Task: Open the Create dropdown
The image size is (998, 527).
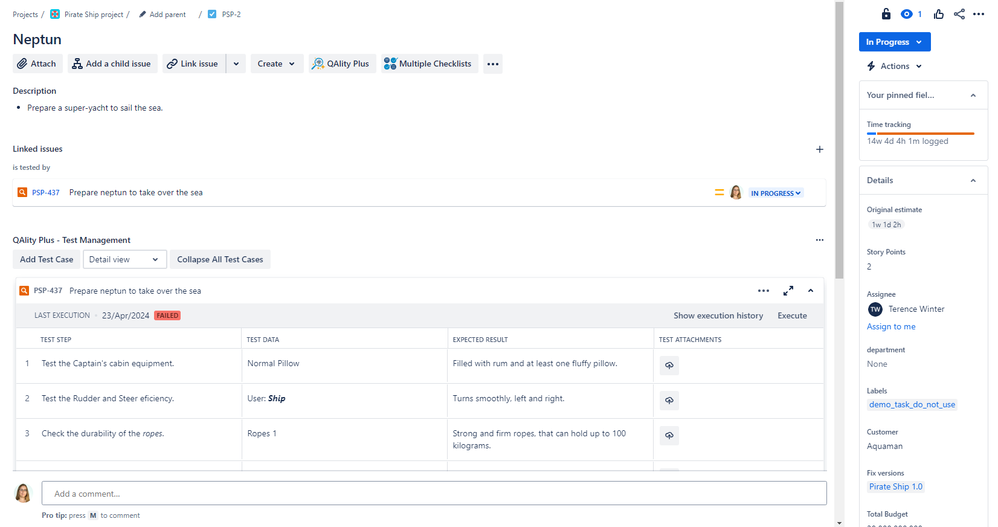Action: tap(276, 64)
